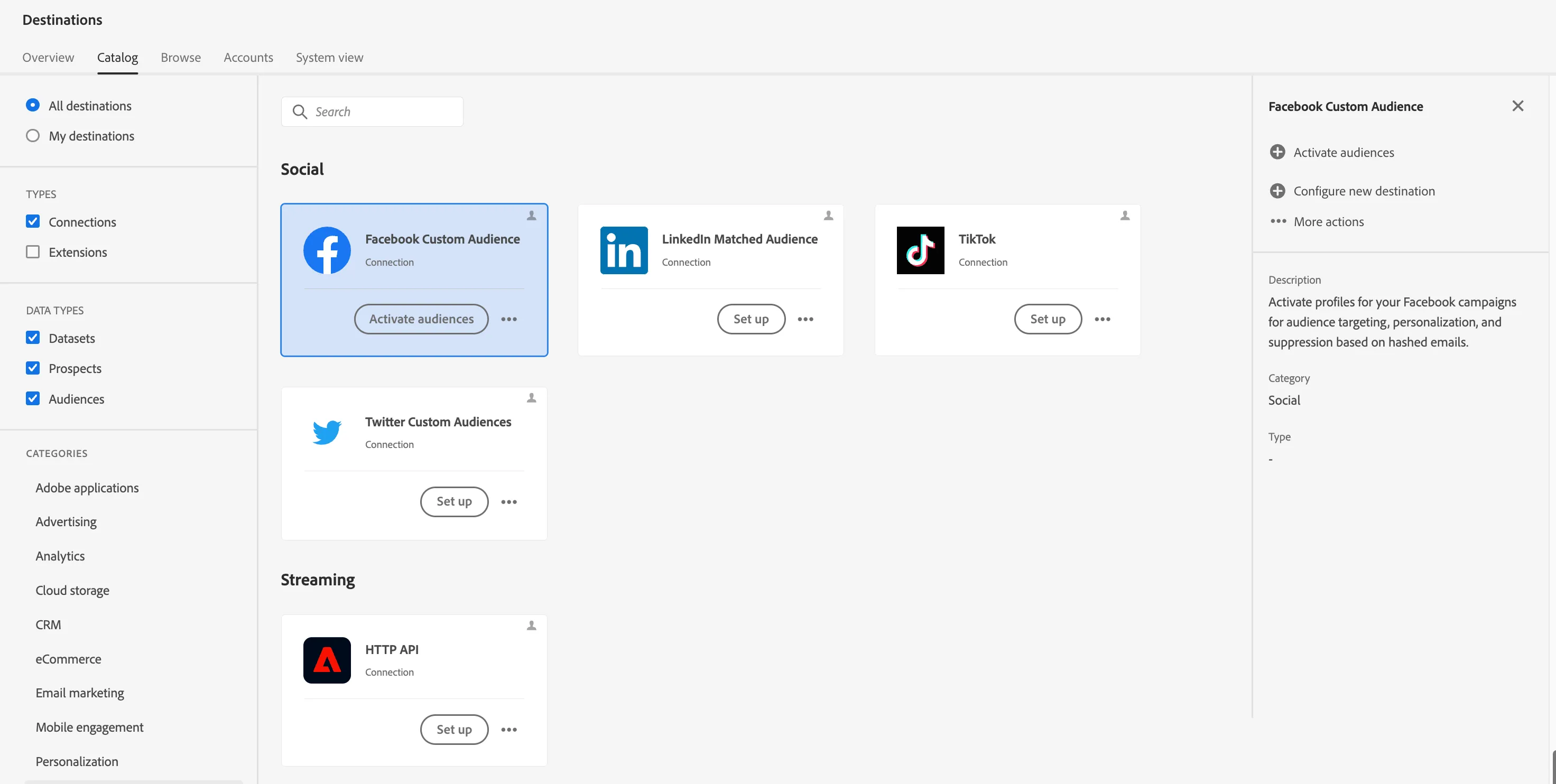Click the person icon on HTTP API card
This screenshot has height=784, width=1556.
tap(532, 625)
